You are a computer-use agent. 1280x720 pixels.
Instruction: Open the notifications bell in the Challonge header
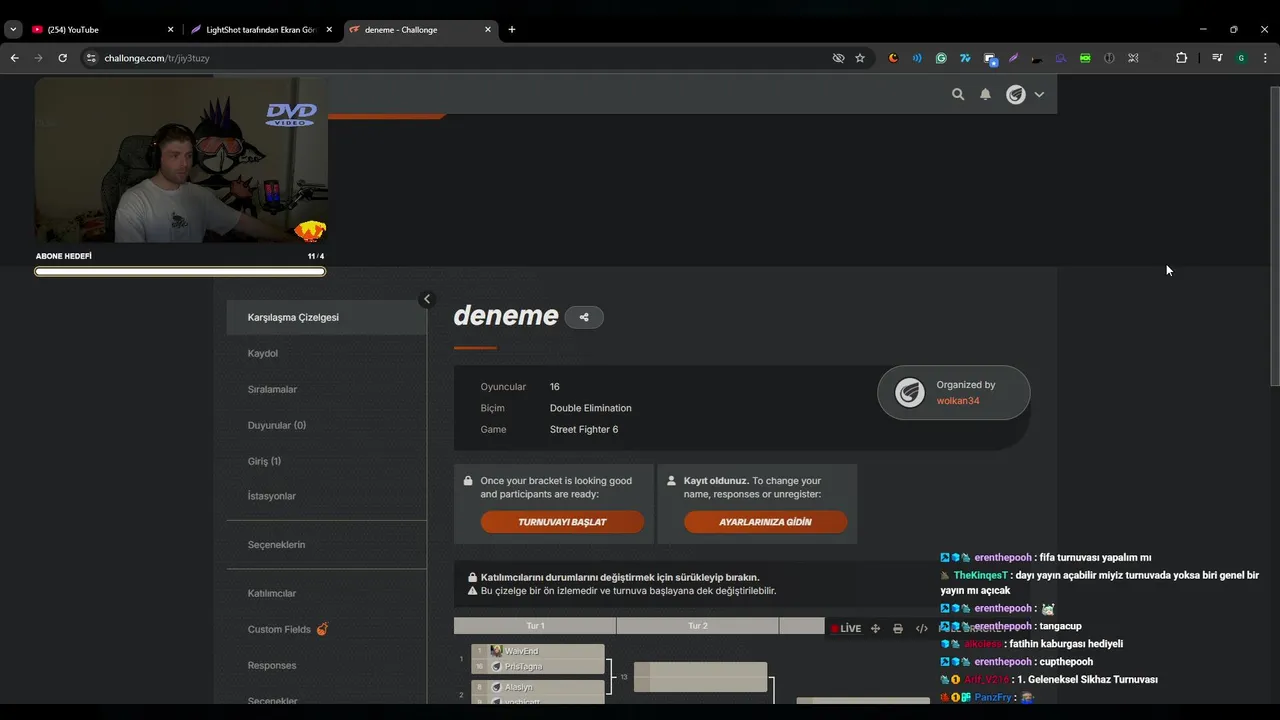pos(985,94)
